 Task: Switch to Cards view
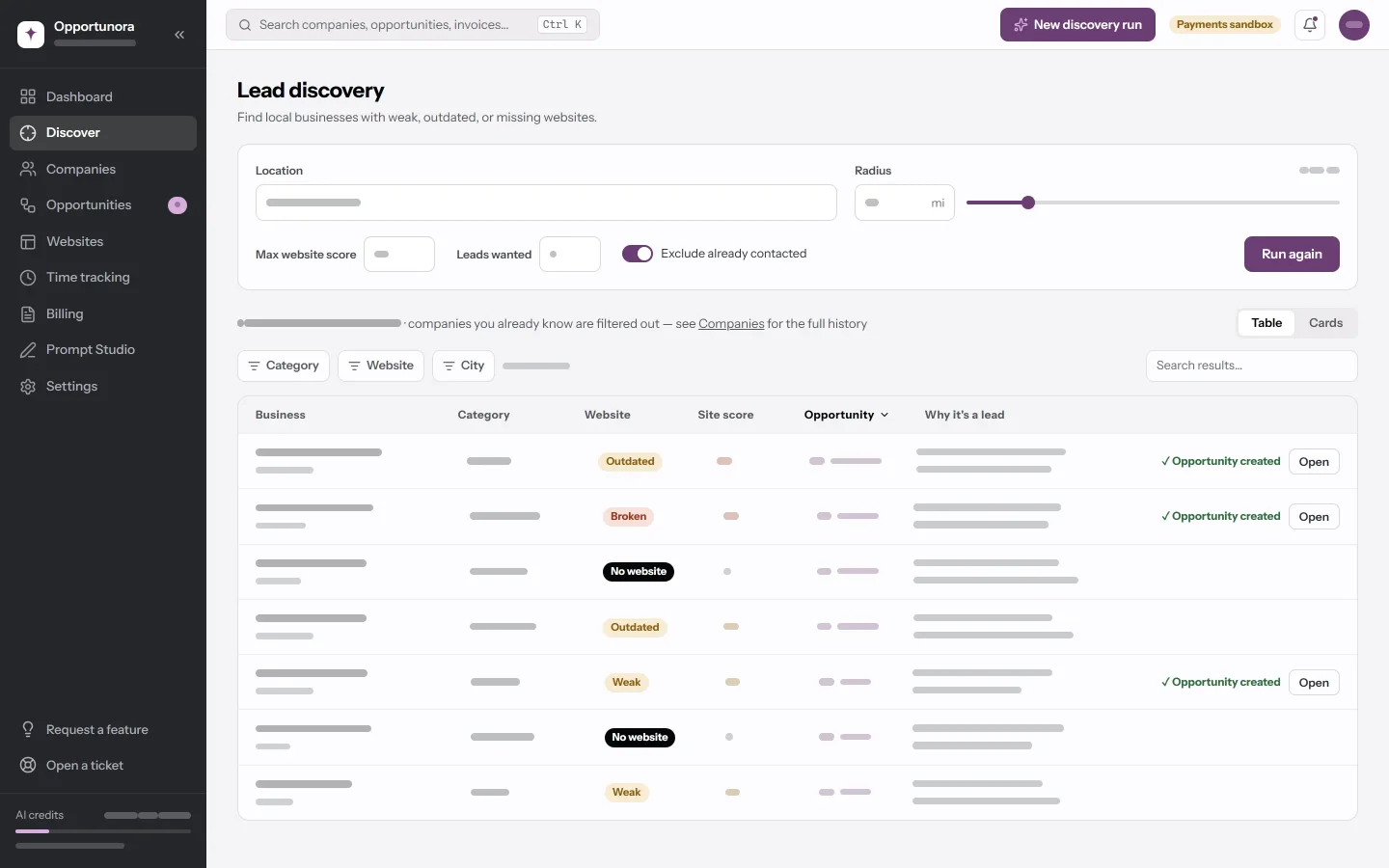pos(1325,323)
